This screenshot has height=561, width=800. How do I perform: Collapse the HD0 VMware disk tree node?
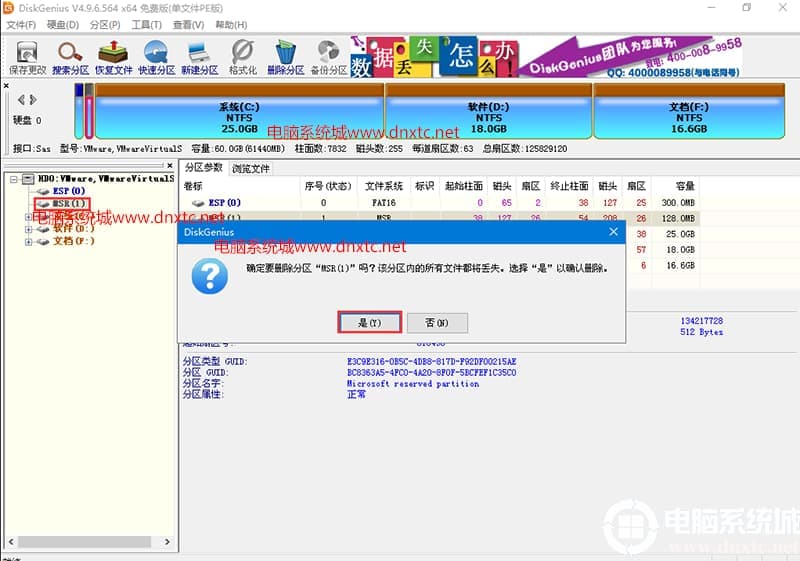click(14, 179)
